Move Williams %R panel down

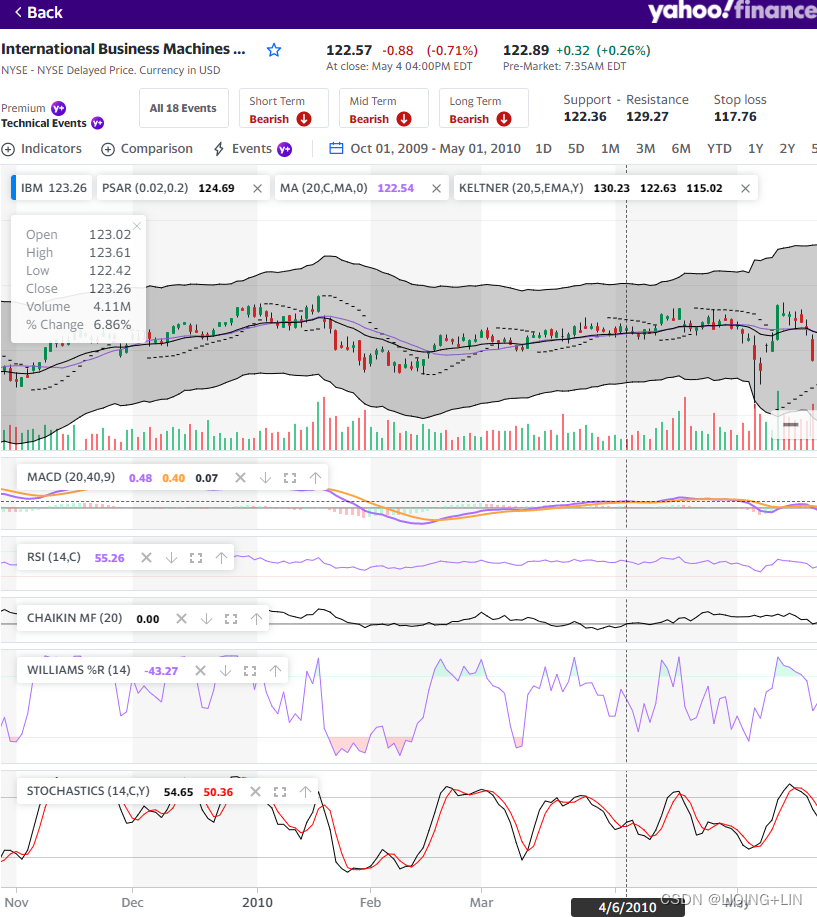point(225,671)
